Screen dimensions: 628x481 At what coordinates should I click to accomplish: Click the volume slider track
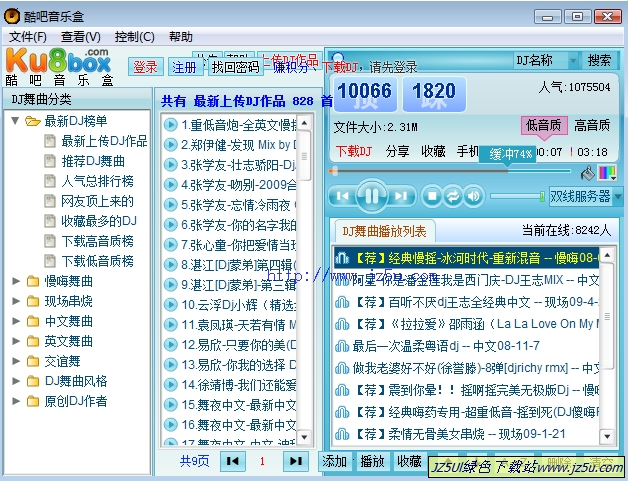tap(517, 196)
